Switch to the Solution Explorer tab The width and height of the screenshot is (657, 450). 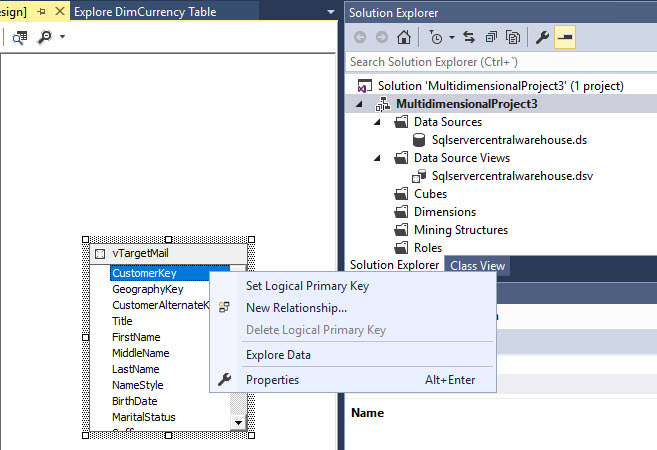point(394,265)
